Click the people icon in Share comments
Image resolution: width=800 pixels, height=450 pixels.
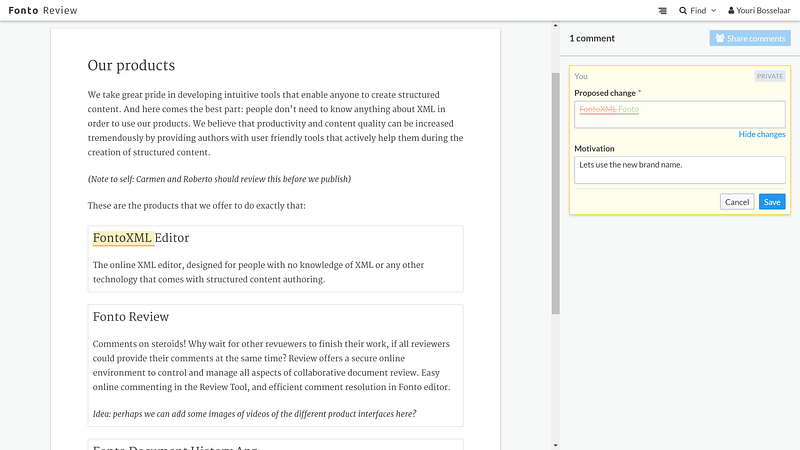(719, 38)
